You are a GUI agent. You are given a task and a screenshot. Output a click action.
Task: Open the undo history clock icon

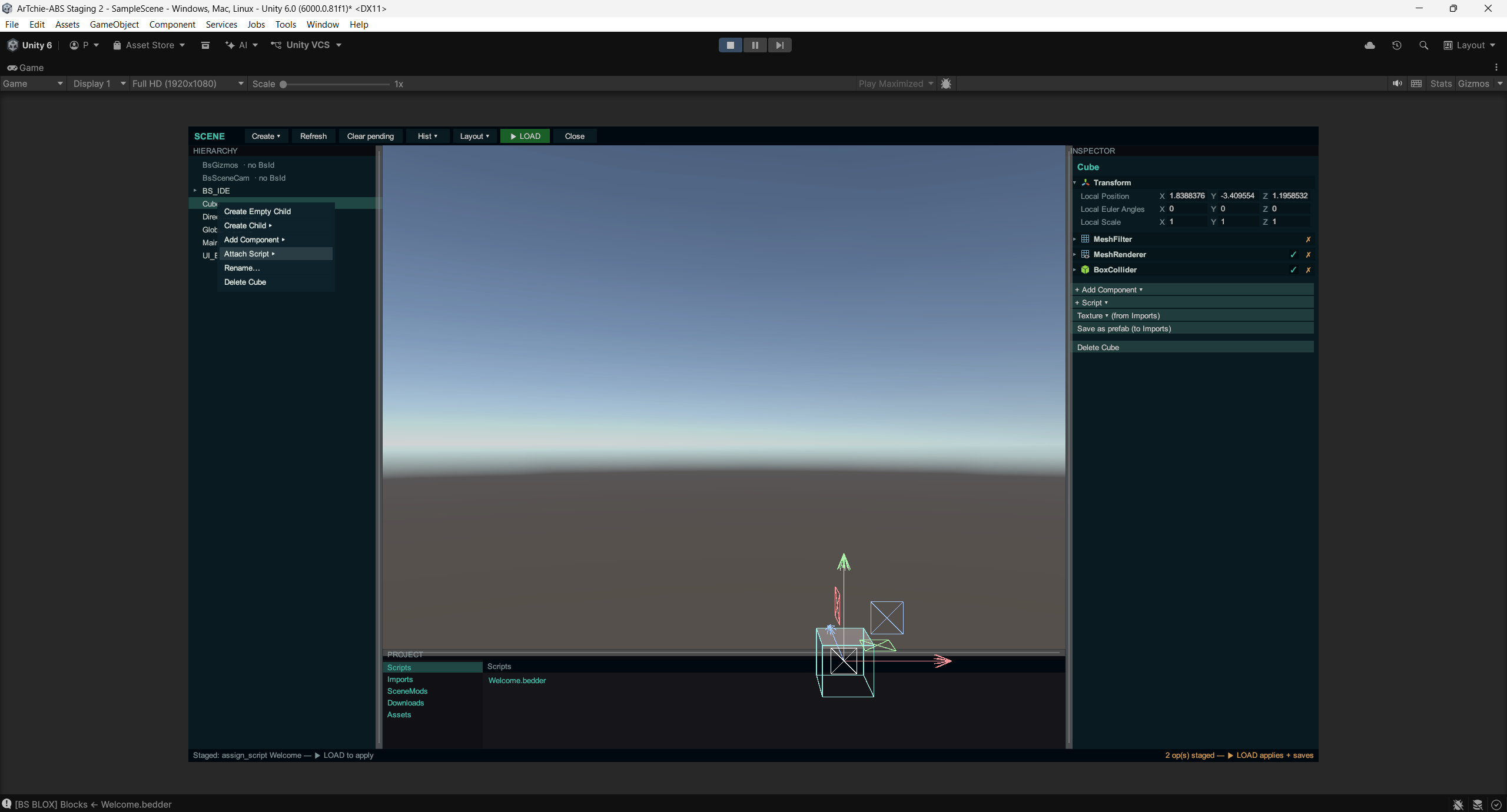[1397, 45]
